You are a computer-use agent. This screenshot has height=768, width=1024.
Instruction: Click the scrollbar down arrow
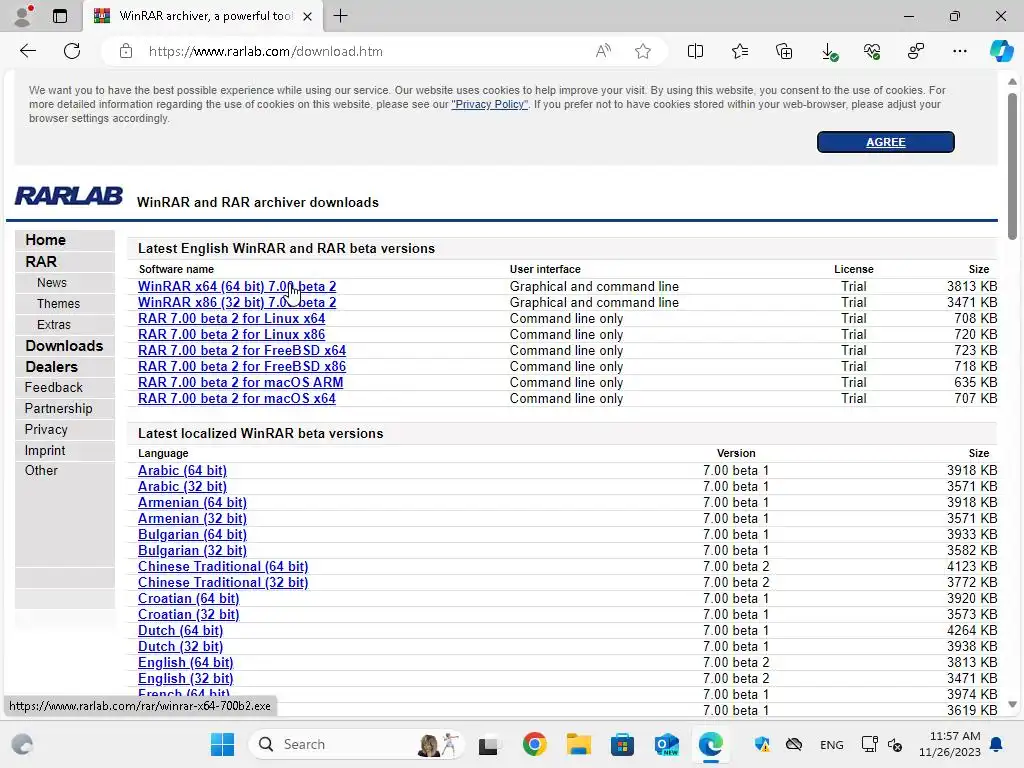click(x=1012, y=704)
